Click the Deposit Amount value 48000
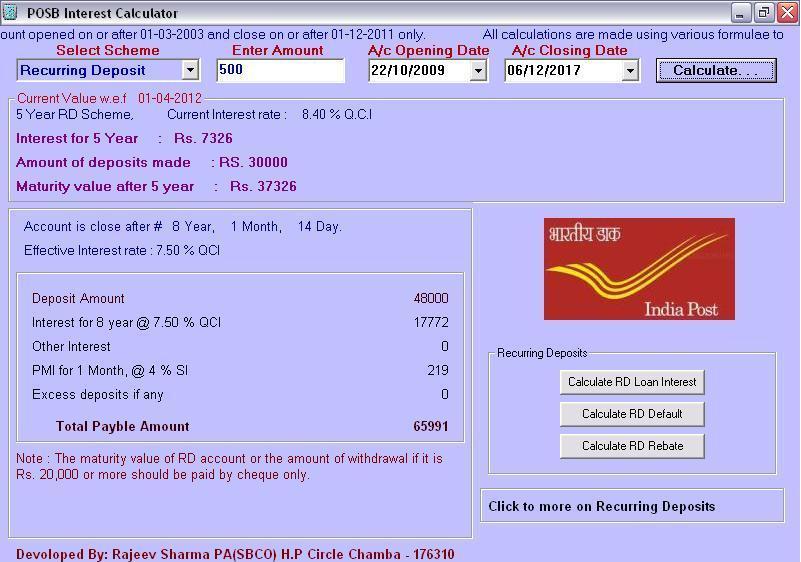 click(x=431, y=298)
